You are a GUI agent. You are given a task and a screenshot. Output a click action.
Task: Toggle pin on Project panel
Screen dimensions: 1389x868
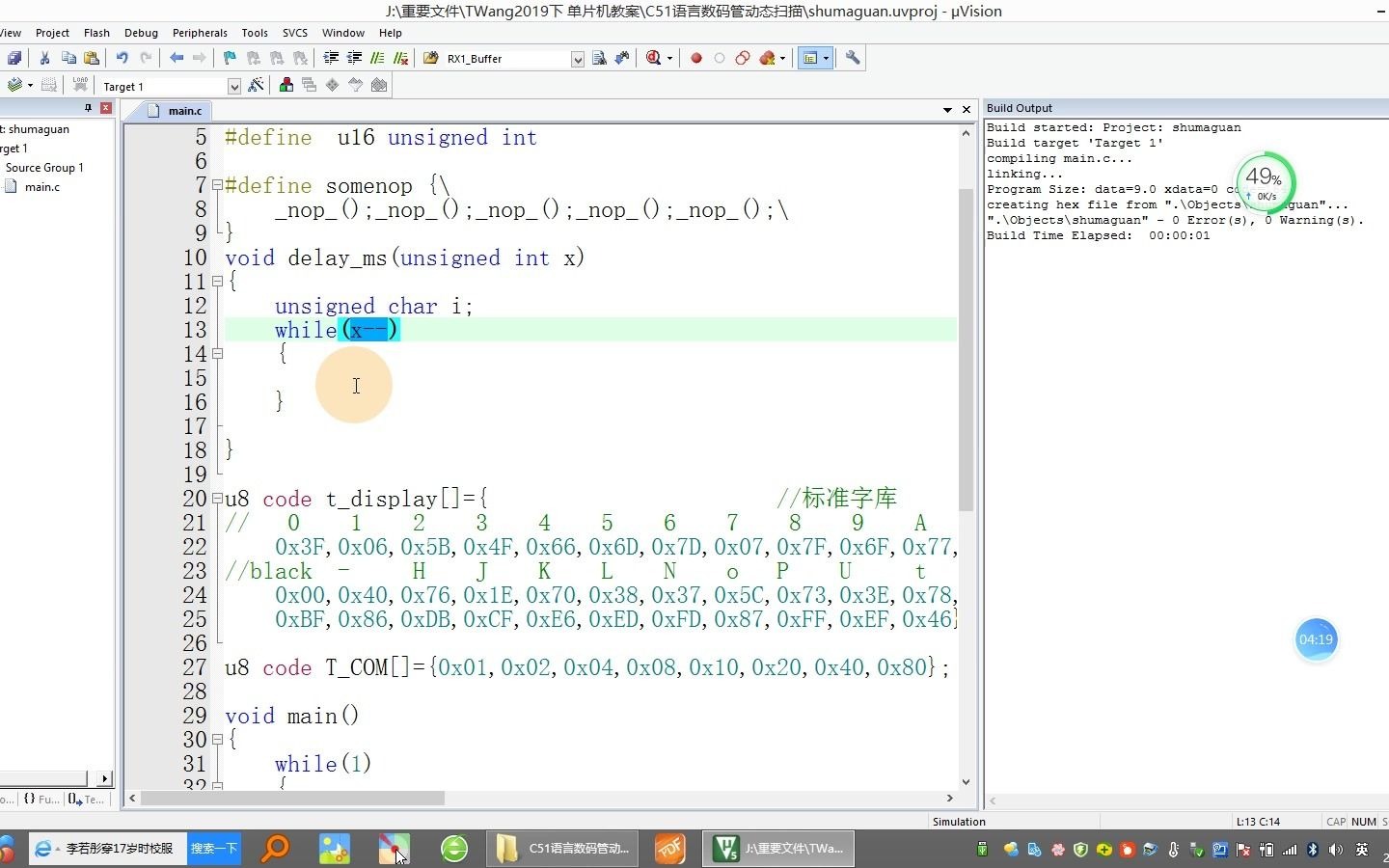tap(88, 108)
